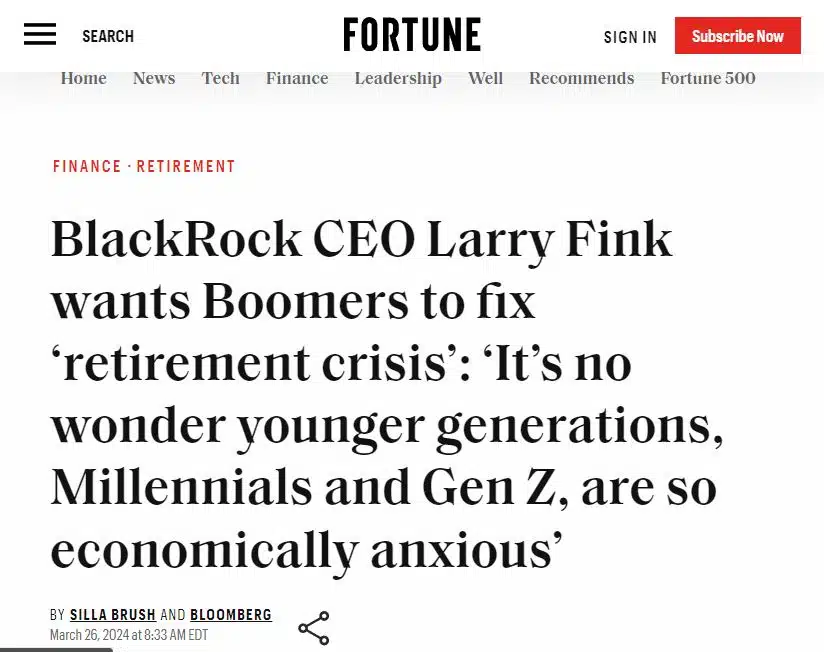
Task: Click the RETIREMENT category tag
Action: 186,167
